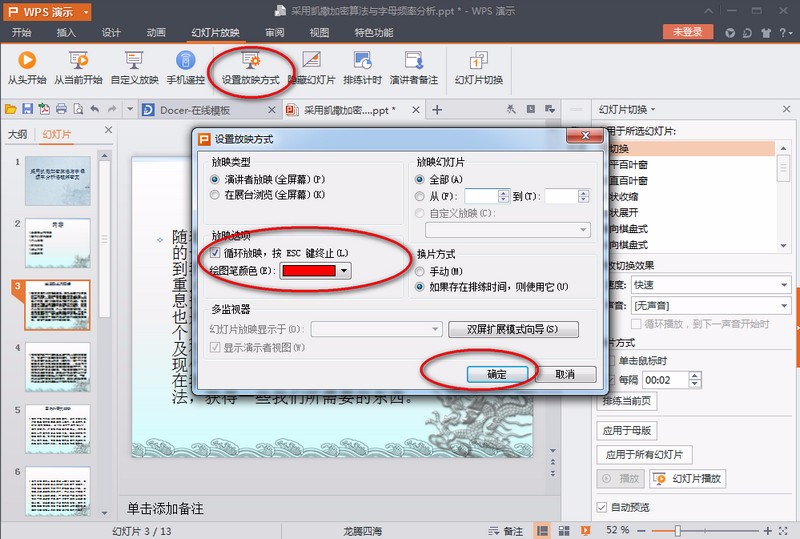
Task: Select 手动 slide advance radio button
Action: 420,271
